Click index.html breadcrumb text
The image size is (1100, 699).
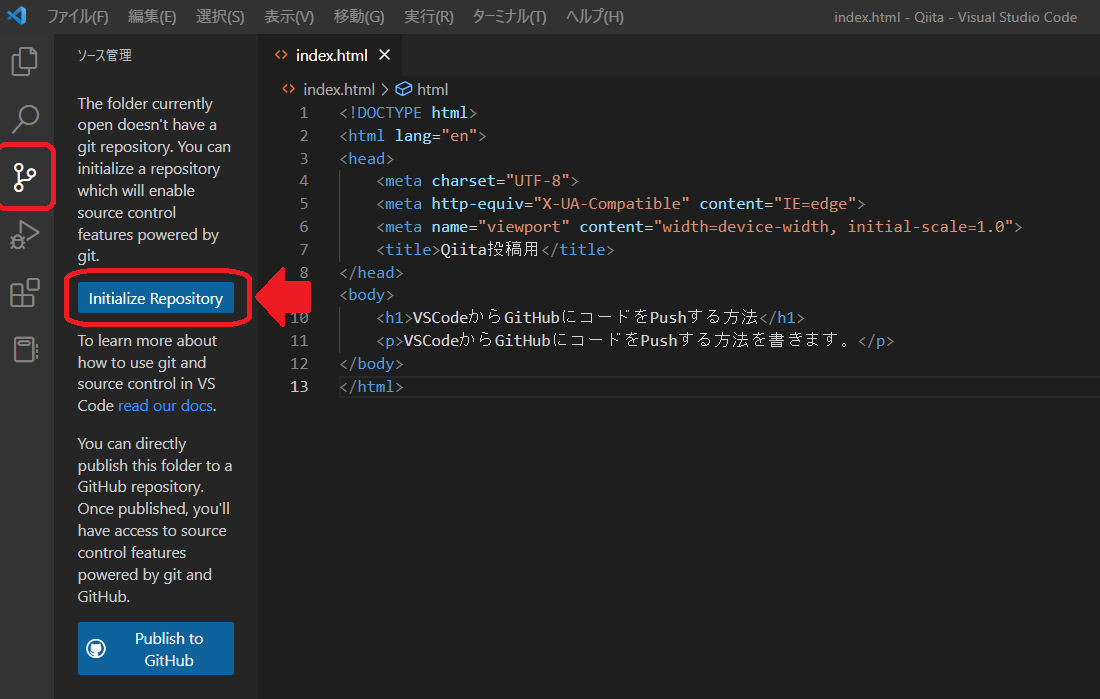coord(339,89)
